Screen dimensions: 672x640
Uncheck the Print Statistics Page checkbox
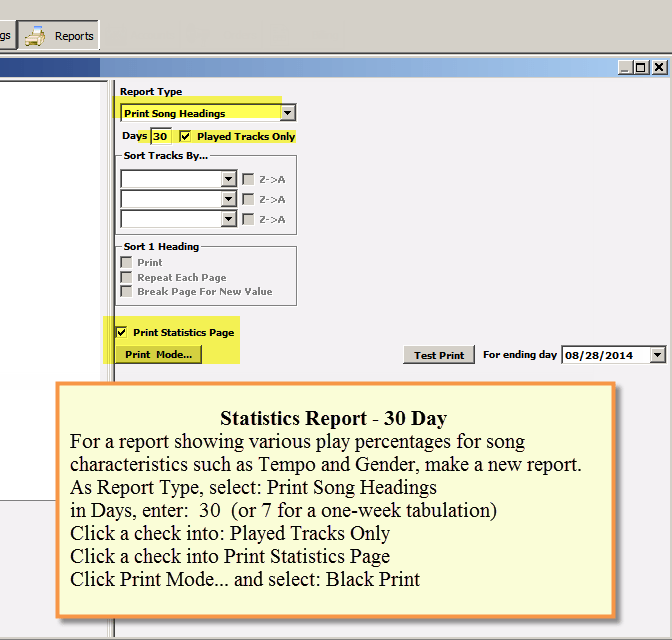click(122, 332)
